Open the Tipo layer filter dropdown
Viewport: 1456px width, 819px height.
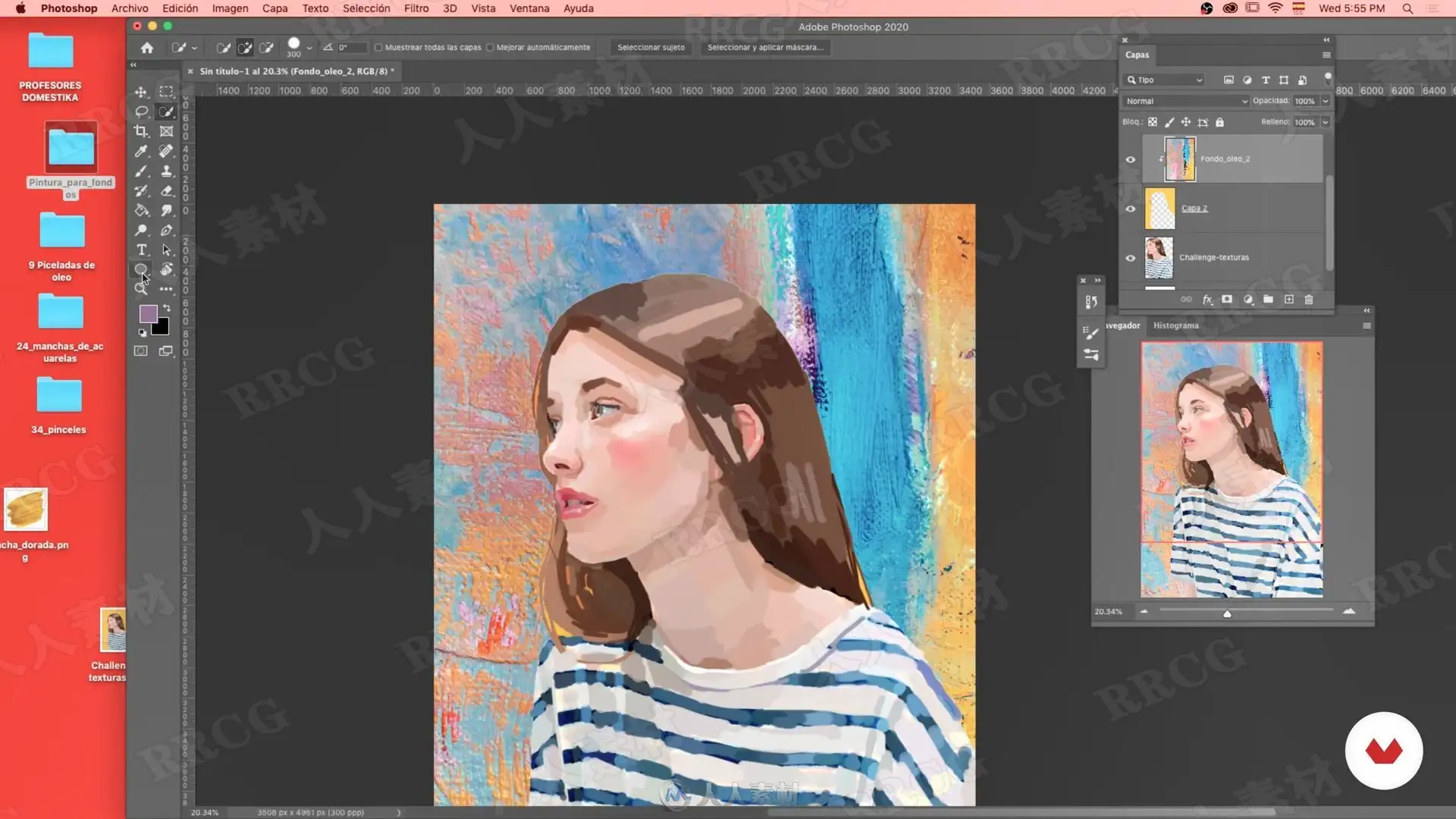click(x=1165, y=80)
